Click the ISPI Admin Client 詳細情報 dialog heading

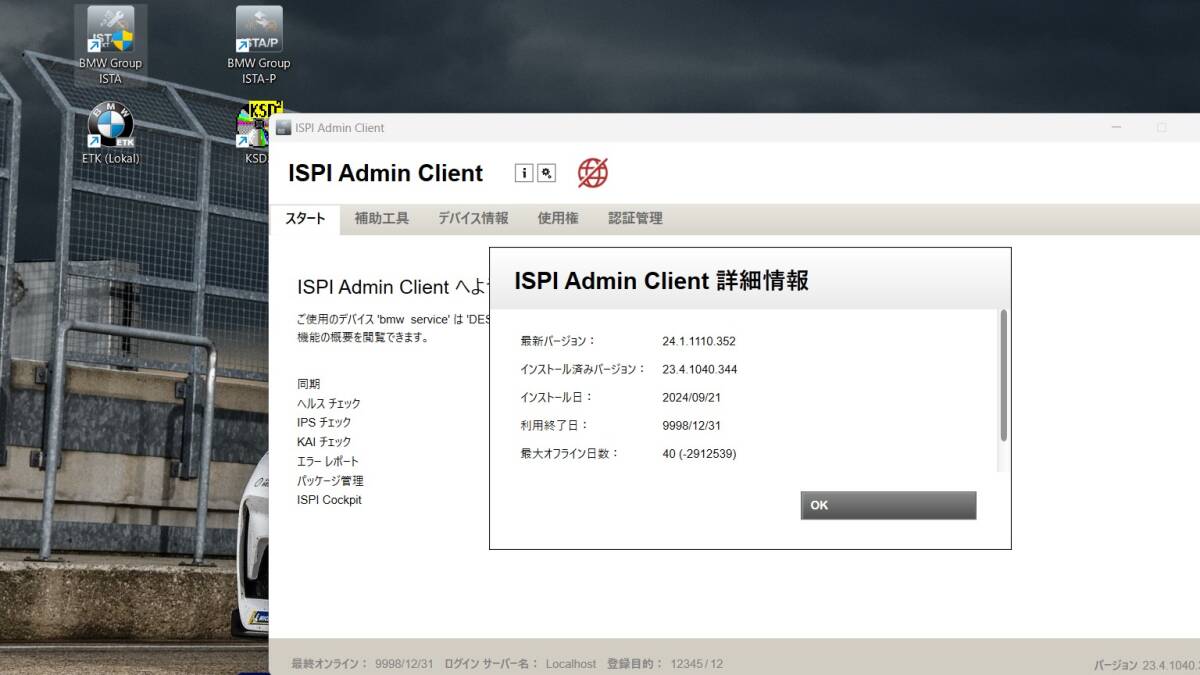tap(661, 281)
